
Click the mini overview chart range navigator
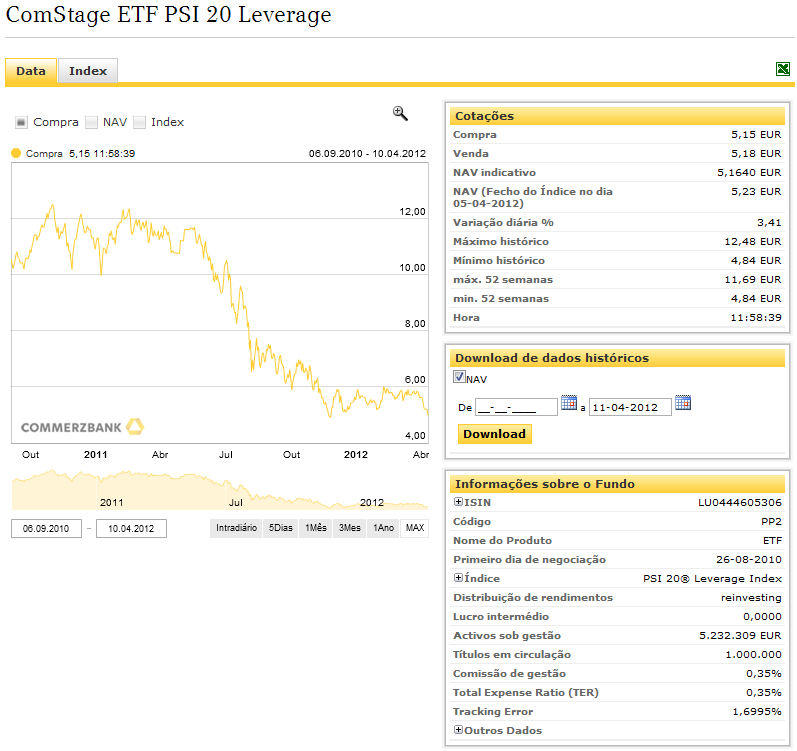[220, 489]
